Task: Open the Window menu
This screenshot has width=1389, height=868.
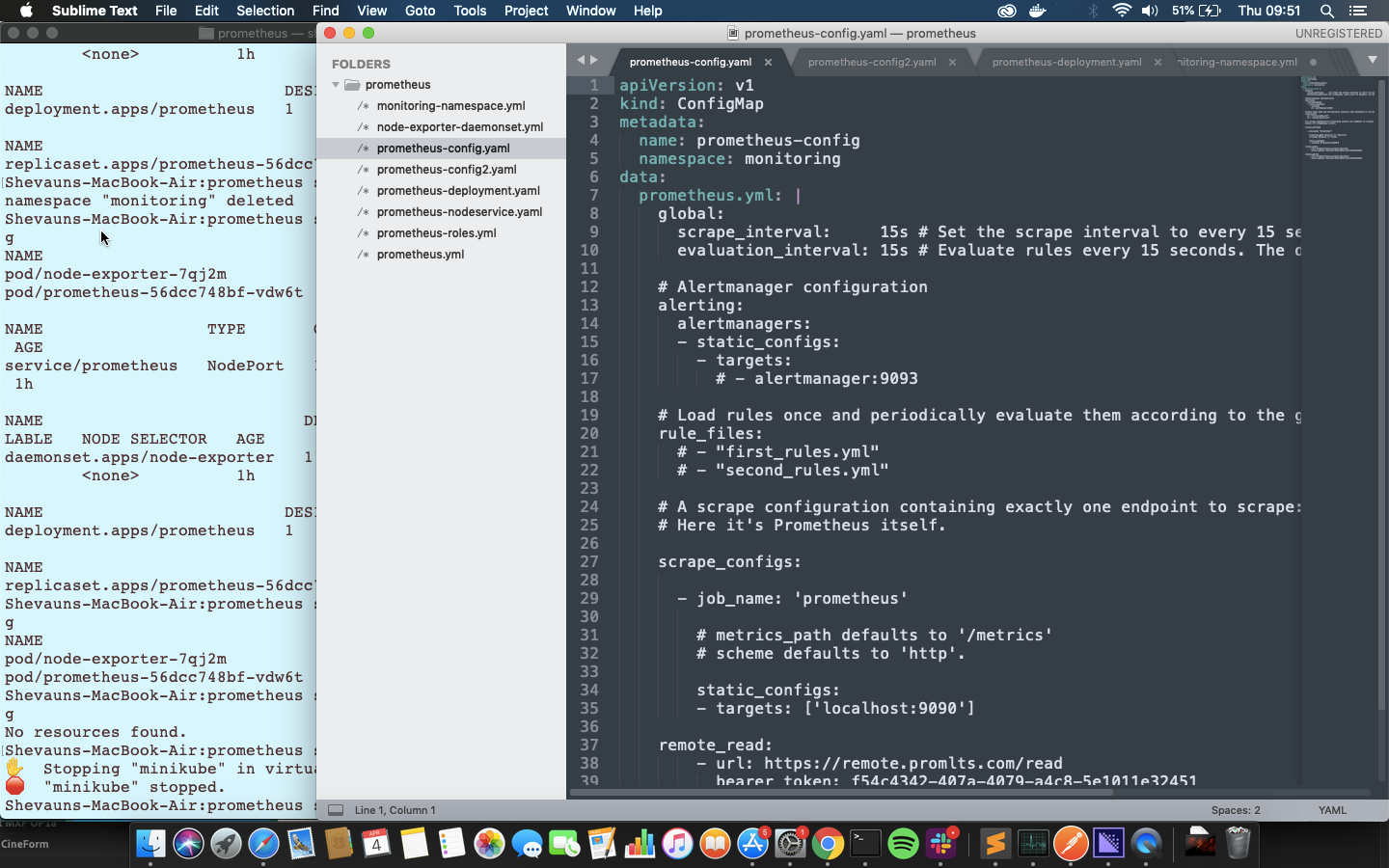Action: pos(590,11)
